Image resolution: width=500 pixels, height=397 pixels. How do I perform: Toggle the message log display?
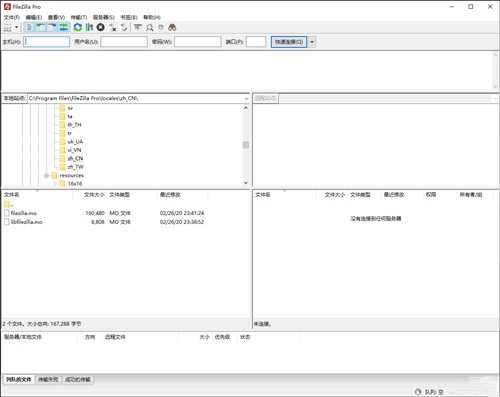pyautogui.click(x=29, y=27)
